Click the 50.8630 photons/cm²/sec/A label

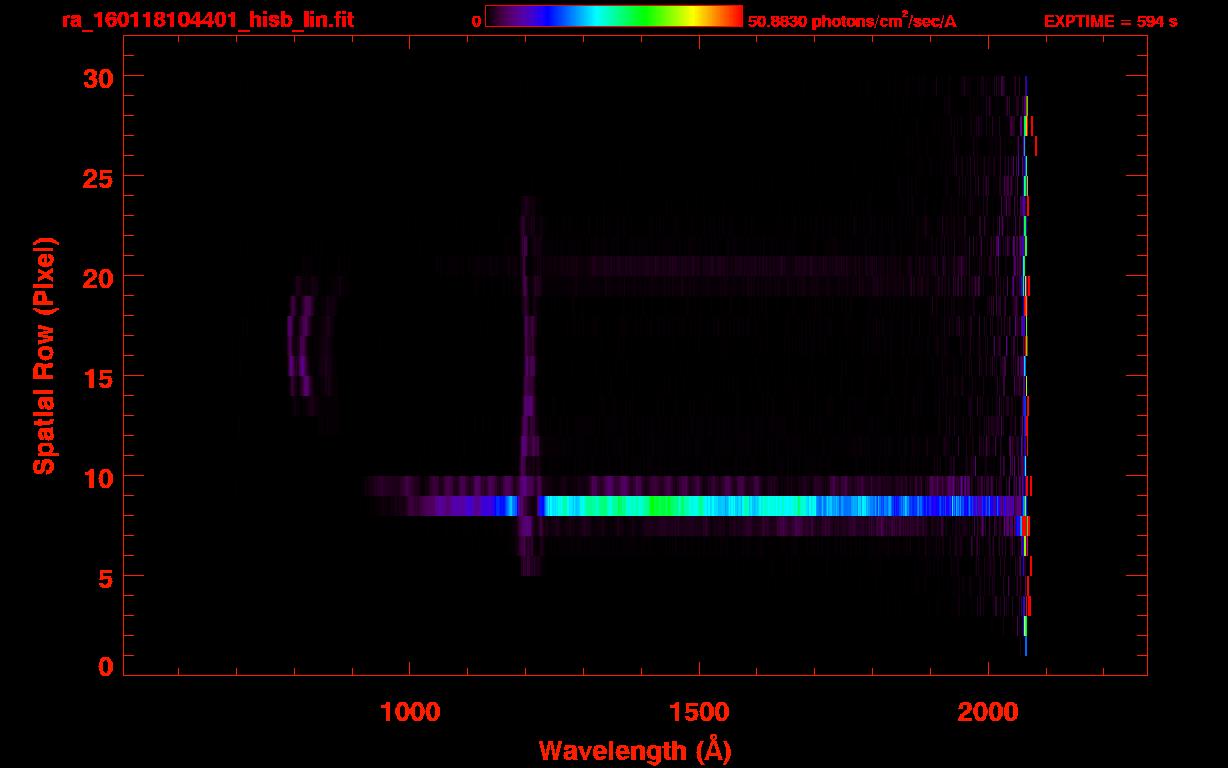pyautogui.click(x=852, y=20)
